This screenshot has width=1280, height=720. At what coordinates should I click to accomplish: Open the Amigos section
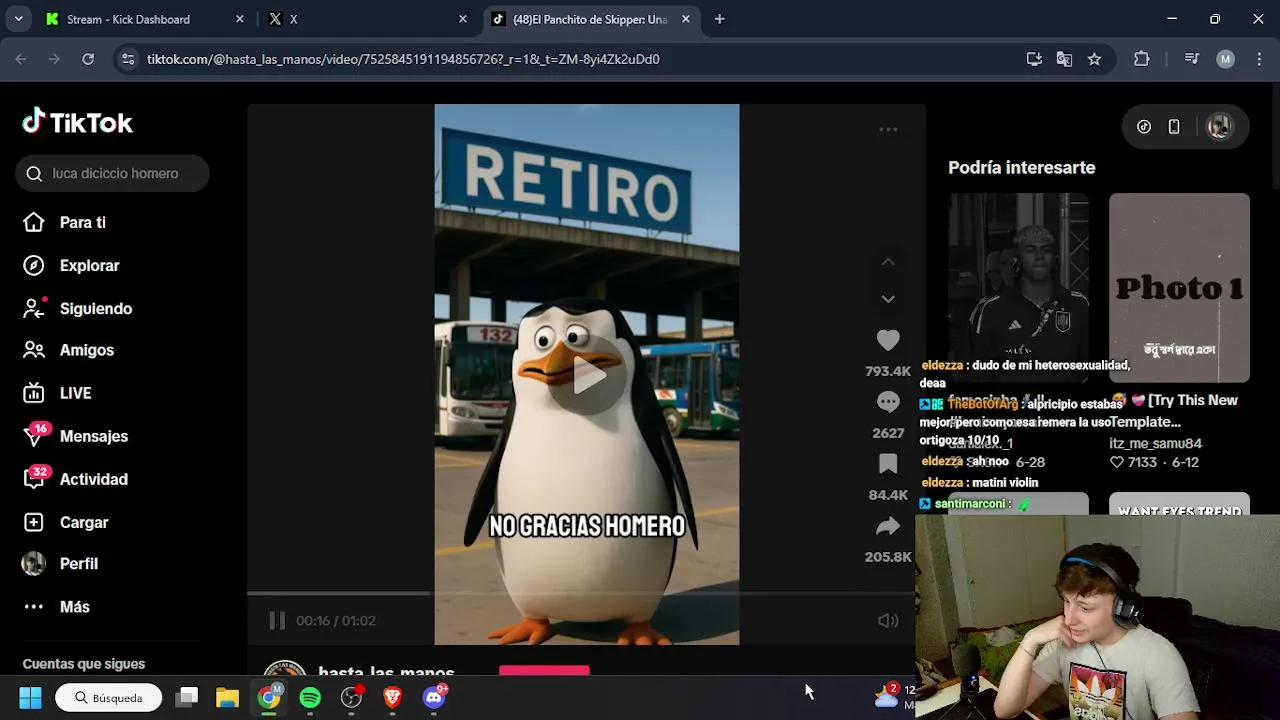click(x=68, y=350)
